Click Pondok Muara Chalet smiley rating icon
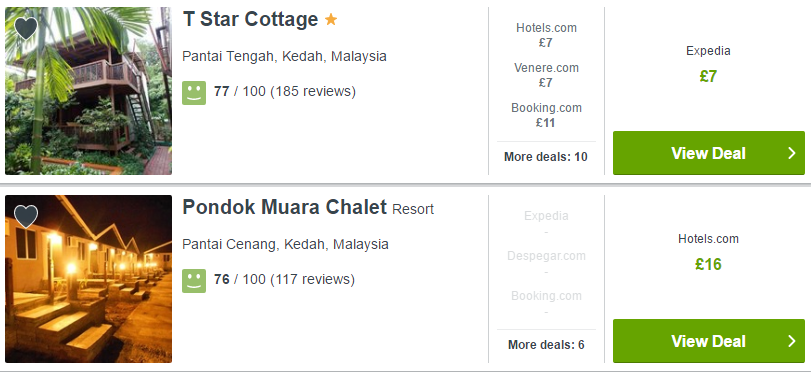 pyautogui.click(x=194, y=280)
